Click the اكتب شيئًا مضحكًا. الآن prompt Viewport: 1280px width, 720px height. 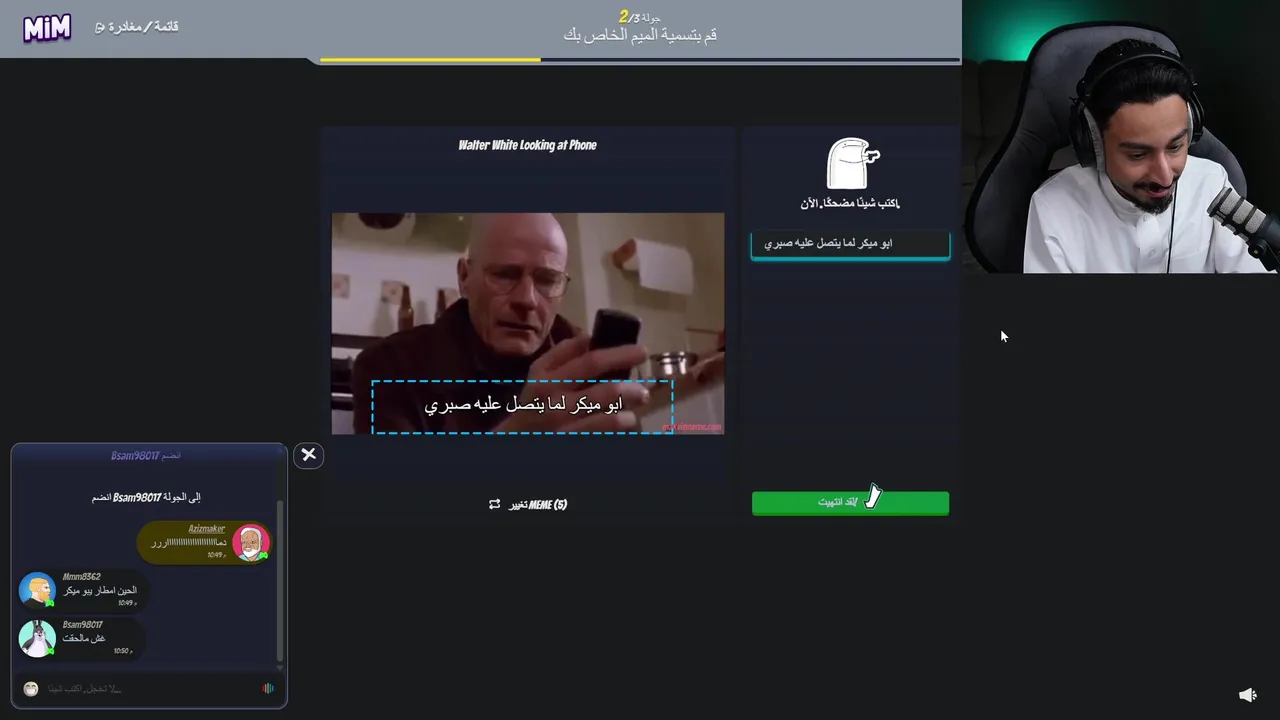tap(850, 203)
